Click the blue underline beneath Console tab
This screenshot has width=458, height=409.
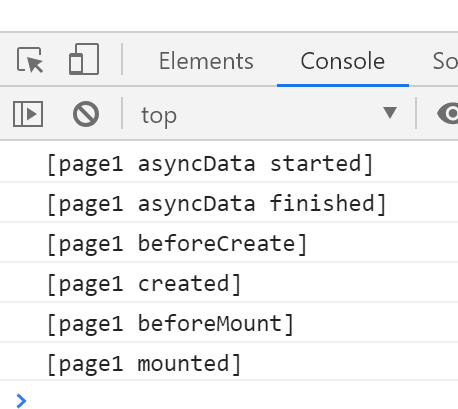[x=343, y=86]
